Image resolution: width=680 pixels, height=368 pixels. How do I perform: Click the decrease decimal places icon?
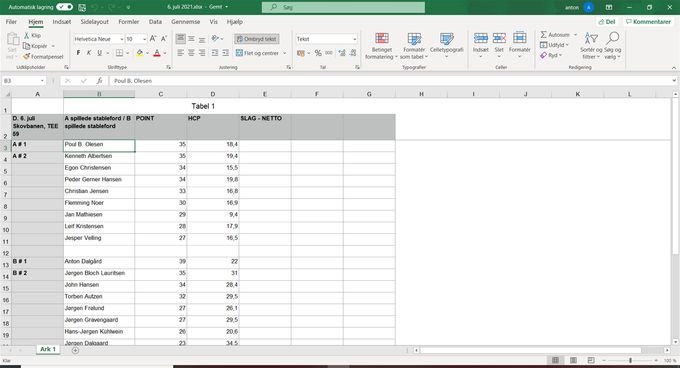353,53
